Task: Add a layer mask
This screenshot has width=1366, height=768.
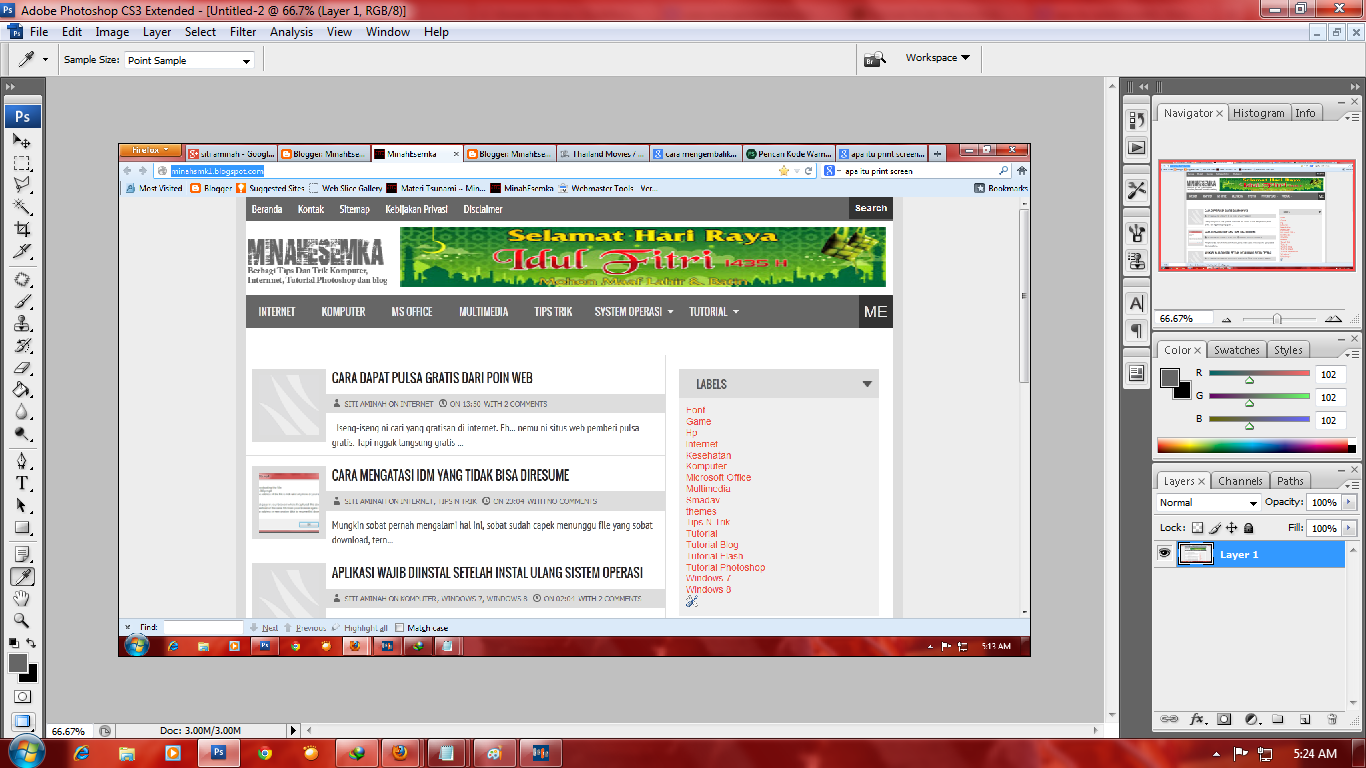Action: [1224, 719]
